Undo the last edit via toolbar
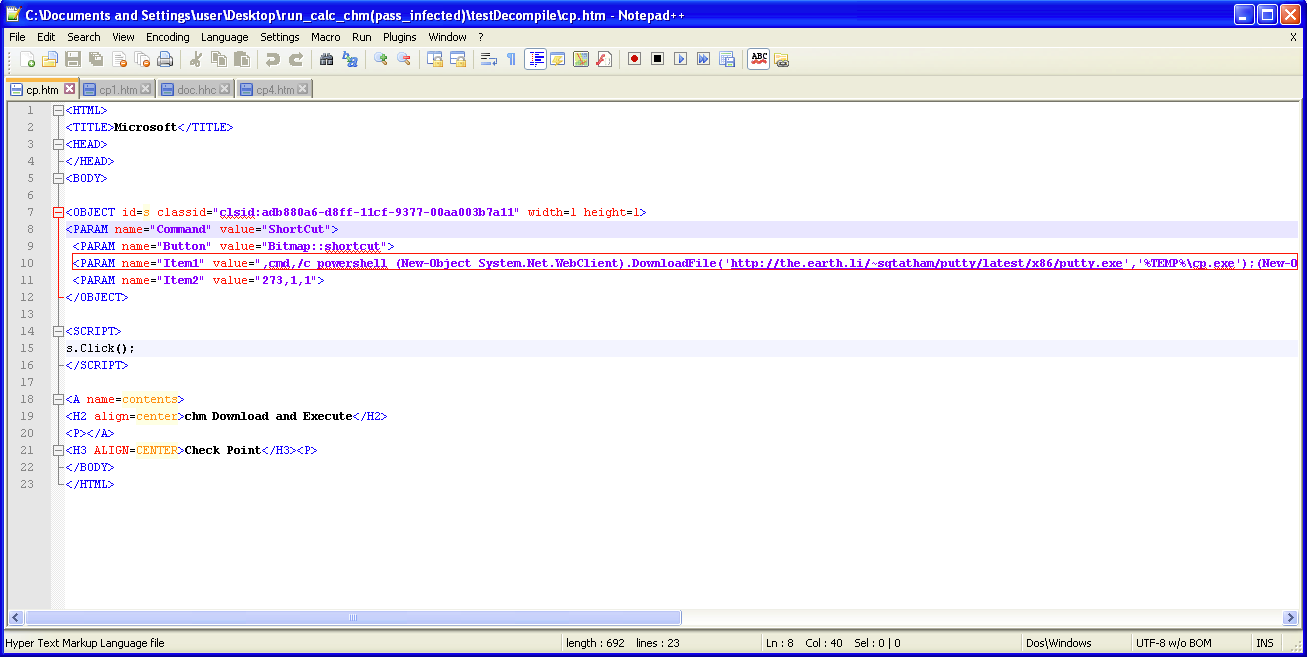This screenshot has height=657, width=1307. [273, 59]
